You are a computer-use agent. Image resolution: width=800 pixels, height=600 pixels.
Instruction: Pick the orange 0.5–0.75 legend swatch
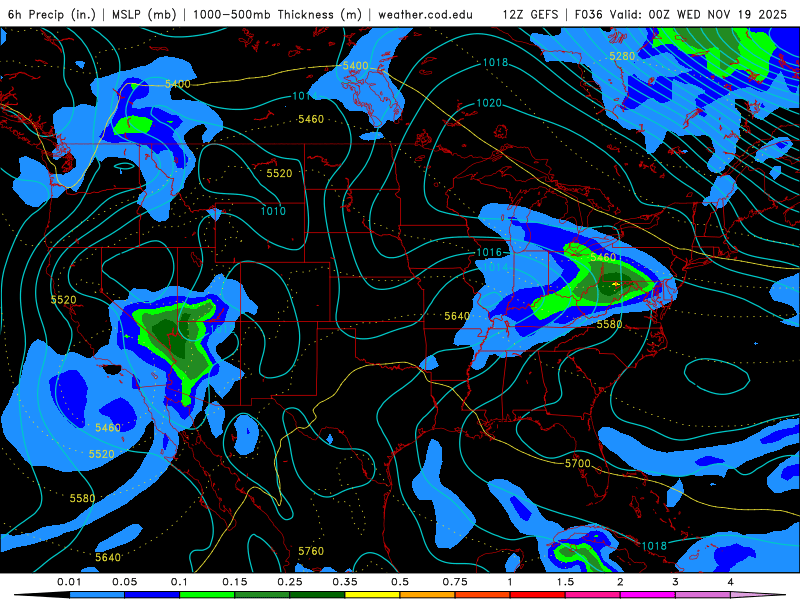tap(428, 595)
